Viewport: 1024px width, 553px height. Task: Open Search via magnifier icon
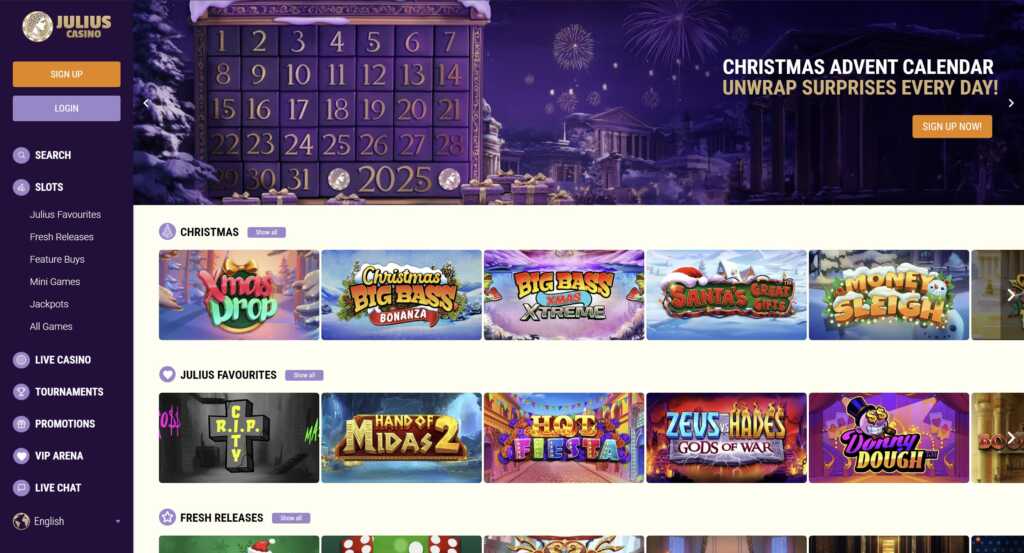tap(21, 155)
